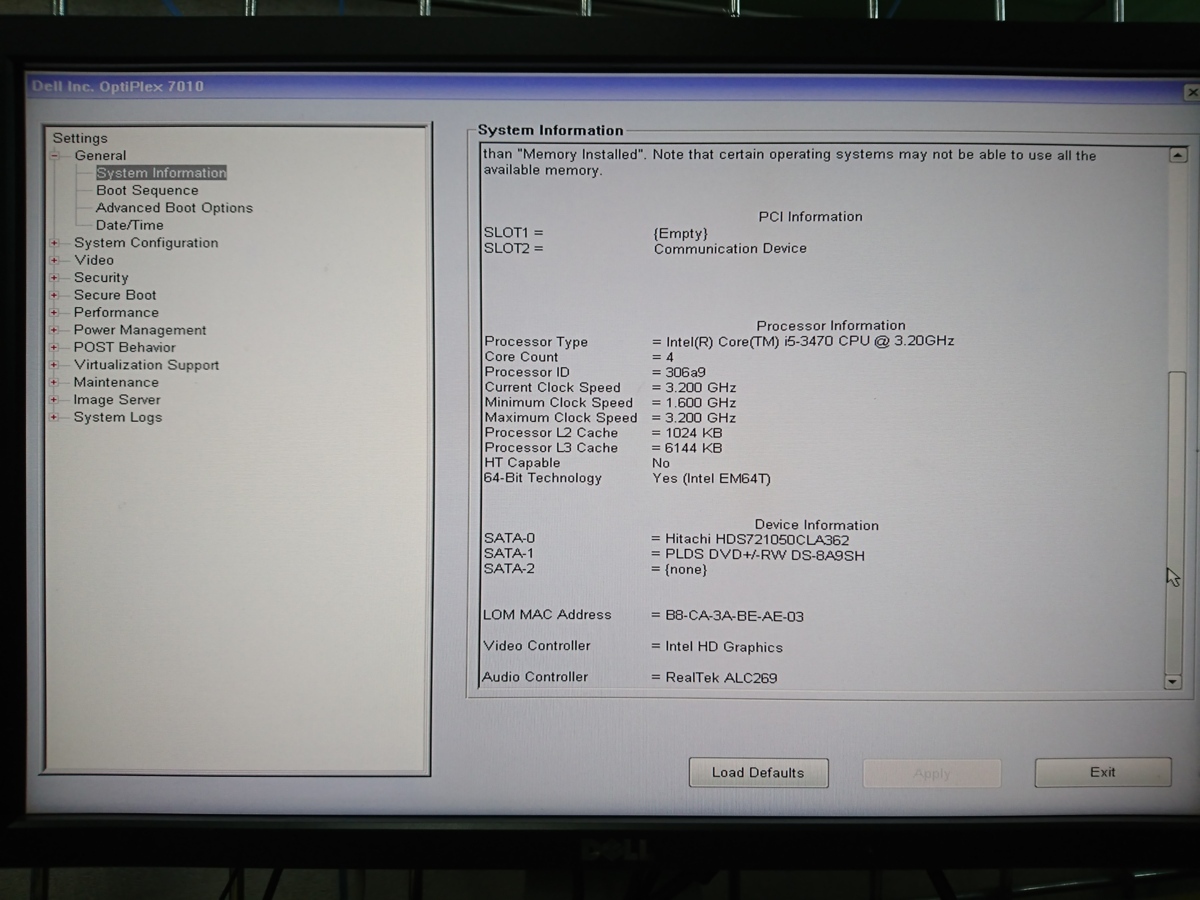Select the Maintenance category label
This screenshot has width=1200, height=900.
116,382
